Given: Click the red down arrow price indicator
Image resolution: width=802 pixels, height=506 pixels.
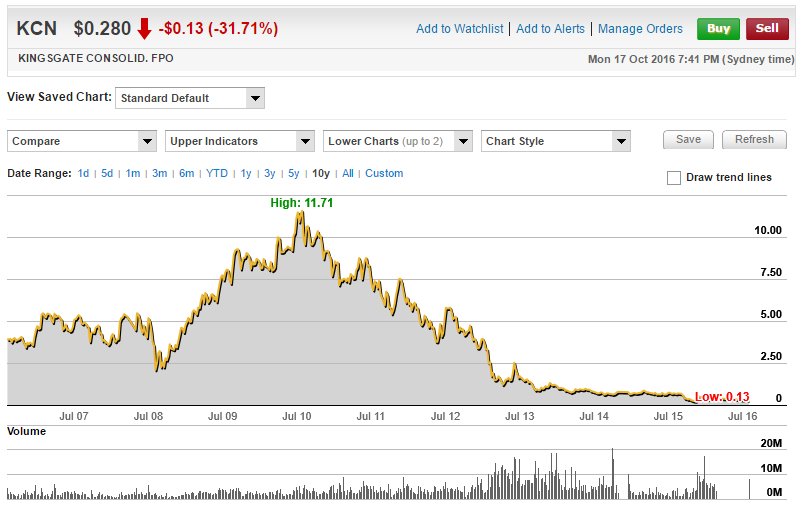Looking at the screenshot, I should [145, 29].
